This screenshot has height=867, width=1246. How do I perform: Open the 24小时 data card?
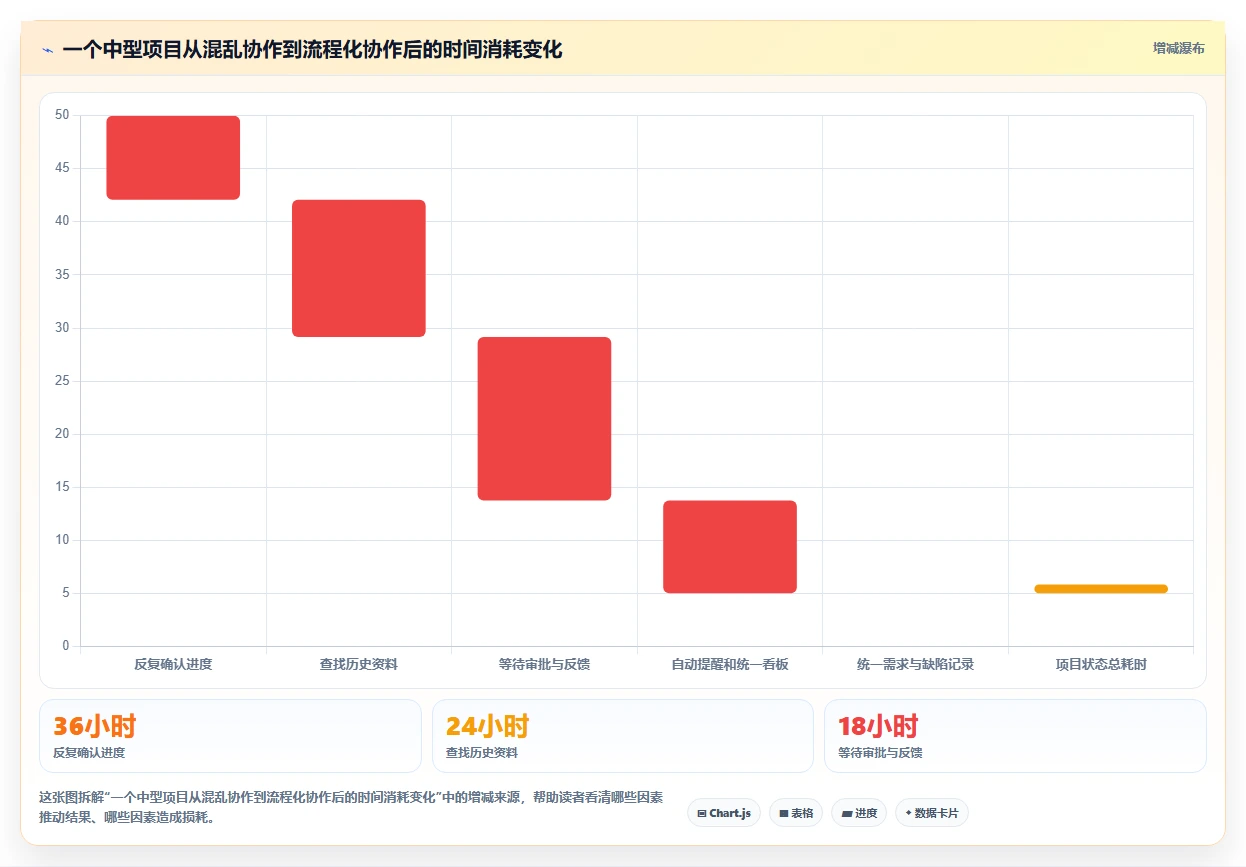(x=623, y=736)
